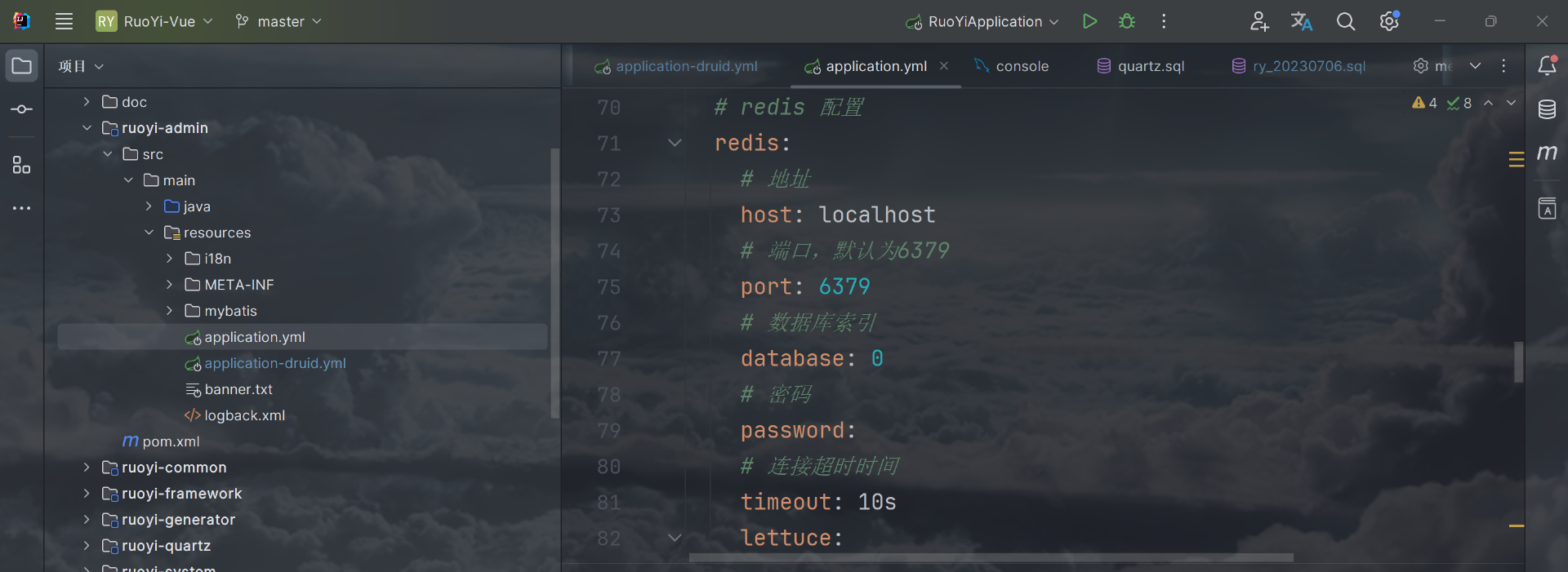Click line number 77 in gutter
The height and width of the screenshot is (572, 1568).
click(x=608, y=358)
